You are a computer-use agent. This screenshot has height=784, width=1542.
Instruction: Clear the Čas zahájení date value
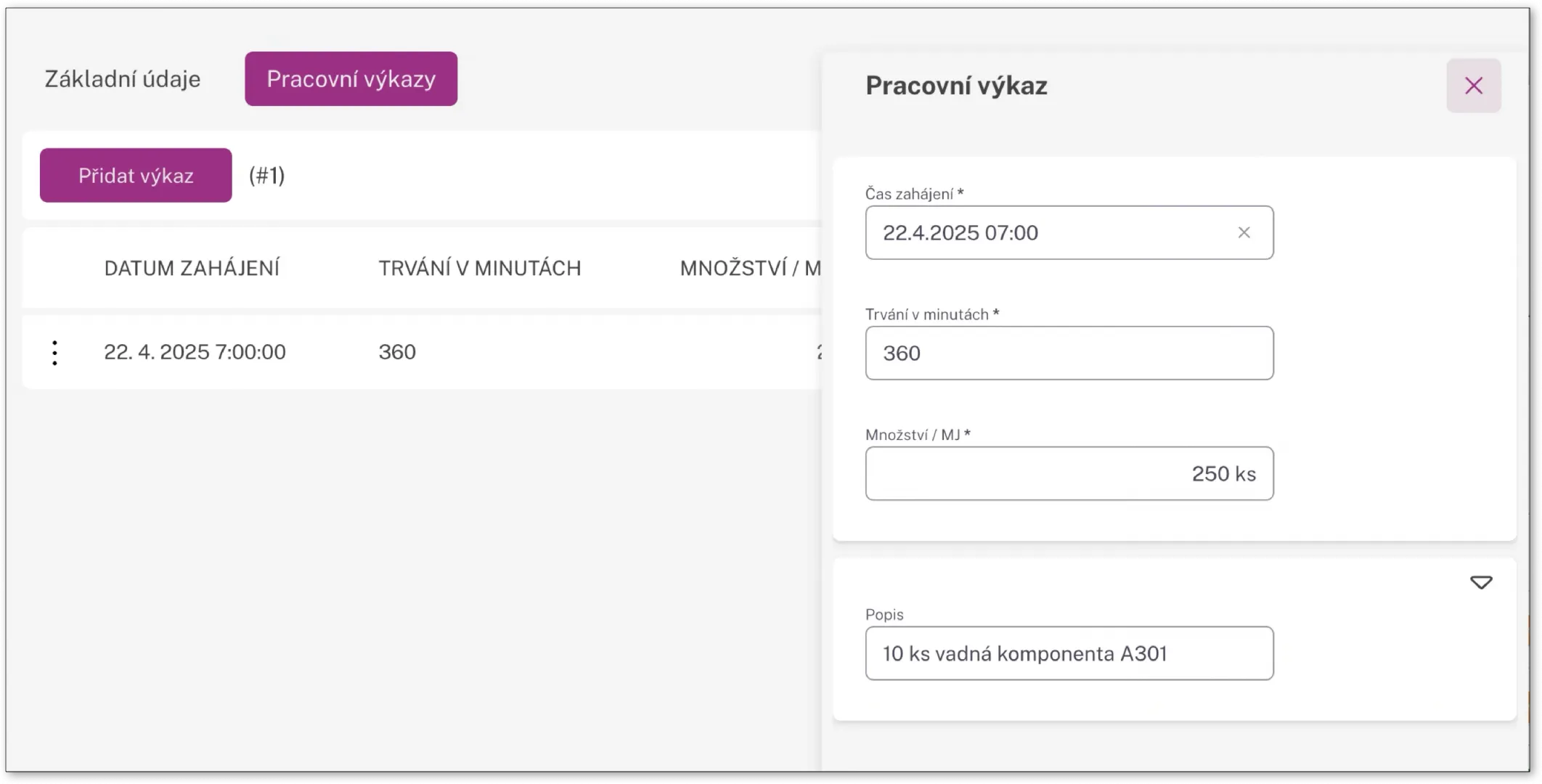[1244, 232]
